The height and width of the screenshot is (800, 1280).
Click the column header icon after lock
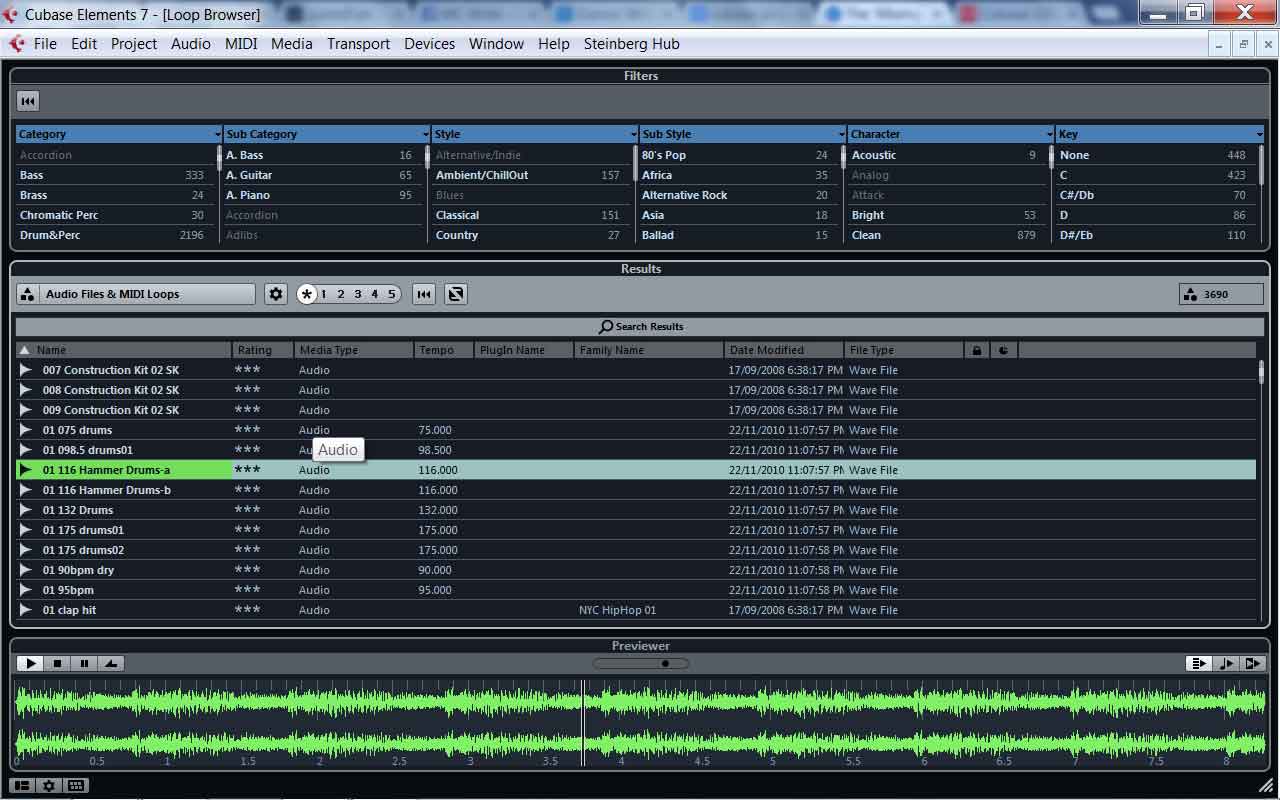click(1004, 350)
